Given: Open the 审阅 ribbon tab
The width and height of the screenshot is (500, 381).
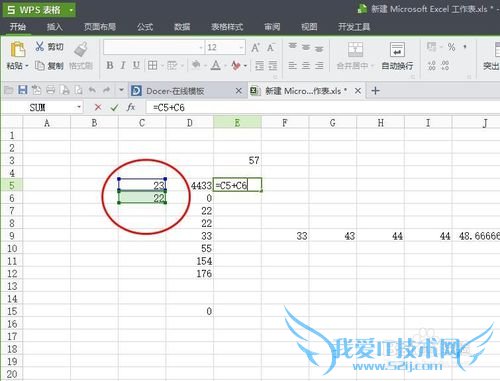Looking at the screenshot, I should 272,27.
